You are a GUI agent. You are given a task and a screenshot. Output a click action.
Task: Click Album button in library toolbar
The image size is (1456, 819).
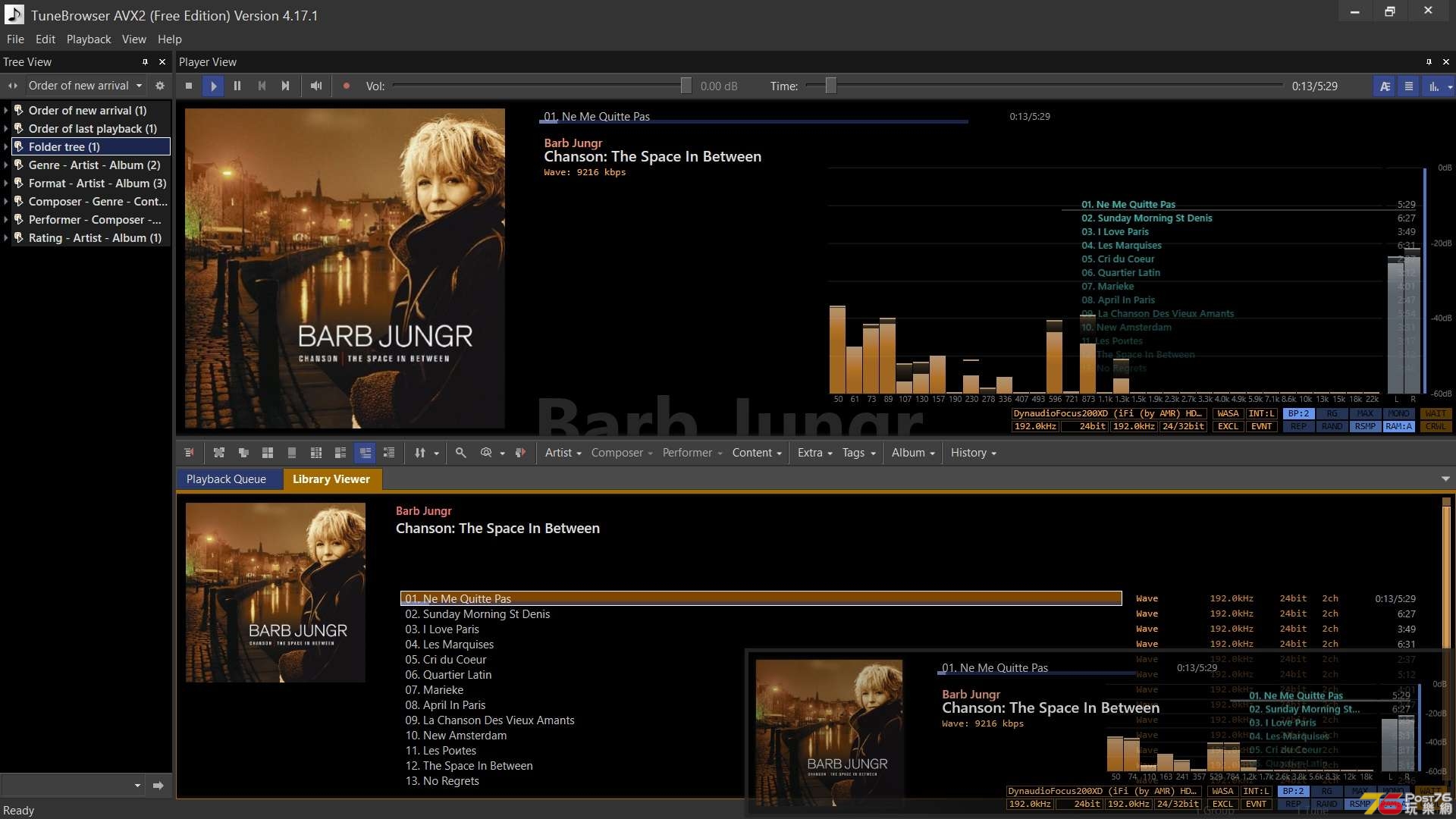[x=911, y=452]
